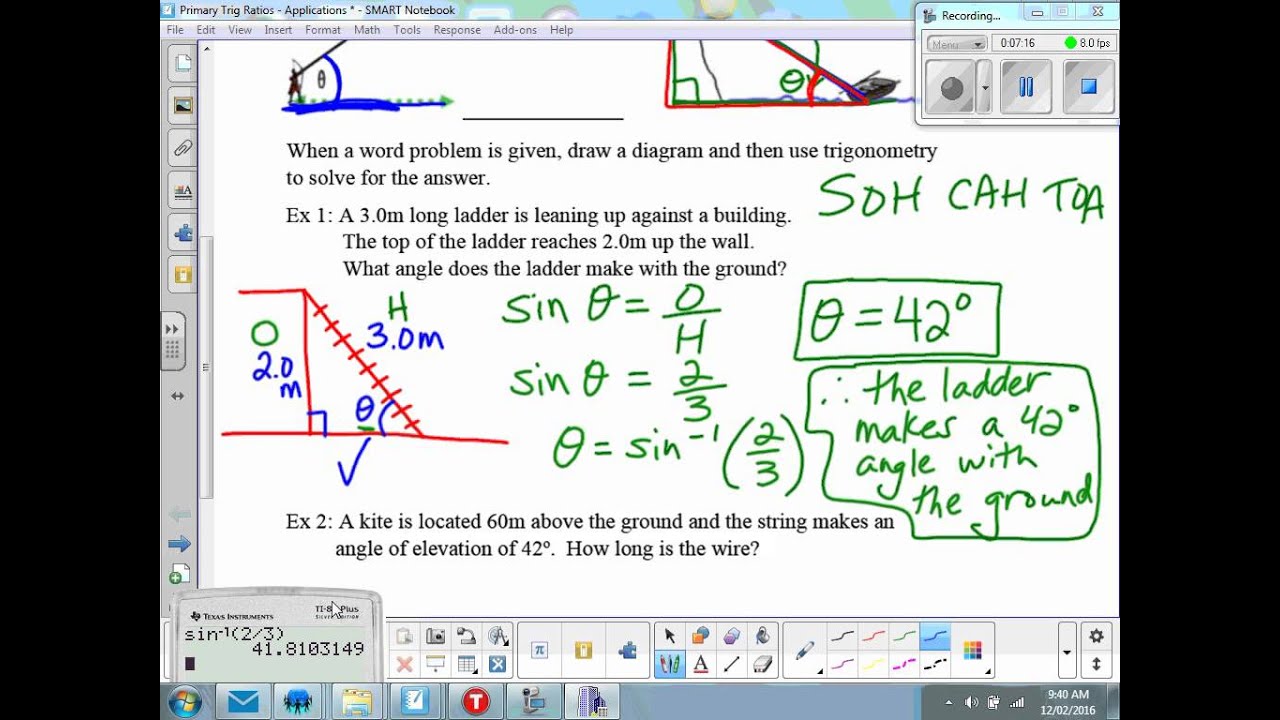Click the Paste clipboard toolbar icon
This screenshot has width=1280, height=720.
pyautogui.click(x=404, y=636)
